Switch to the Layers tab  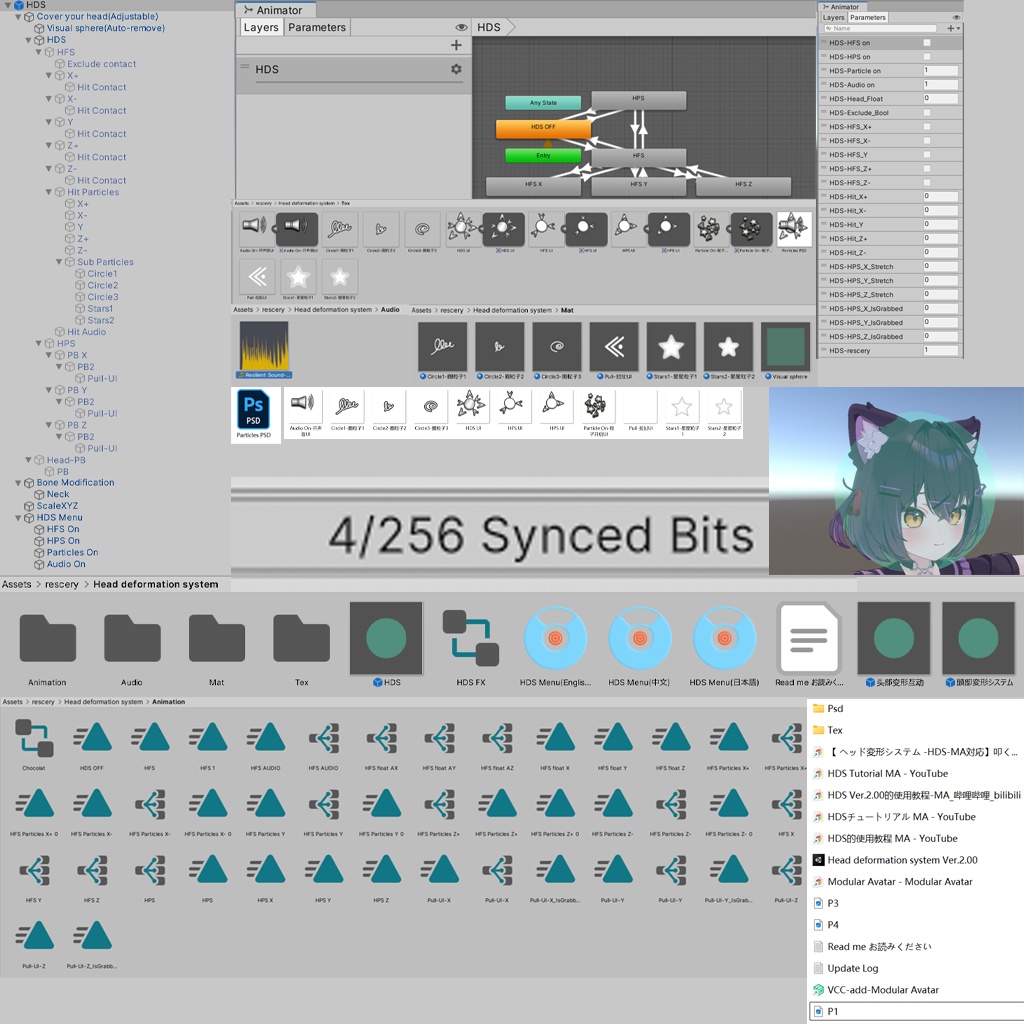coord(261,27)
